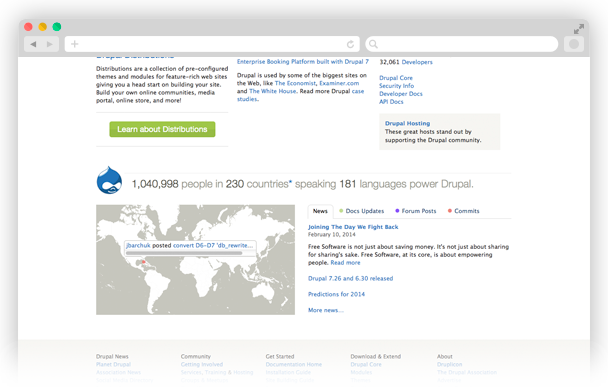The image size is (608, 387).
Task: Click the round button right of search
Action: click(574, 44)
